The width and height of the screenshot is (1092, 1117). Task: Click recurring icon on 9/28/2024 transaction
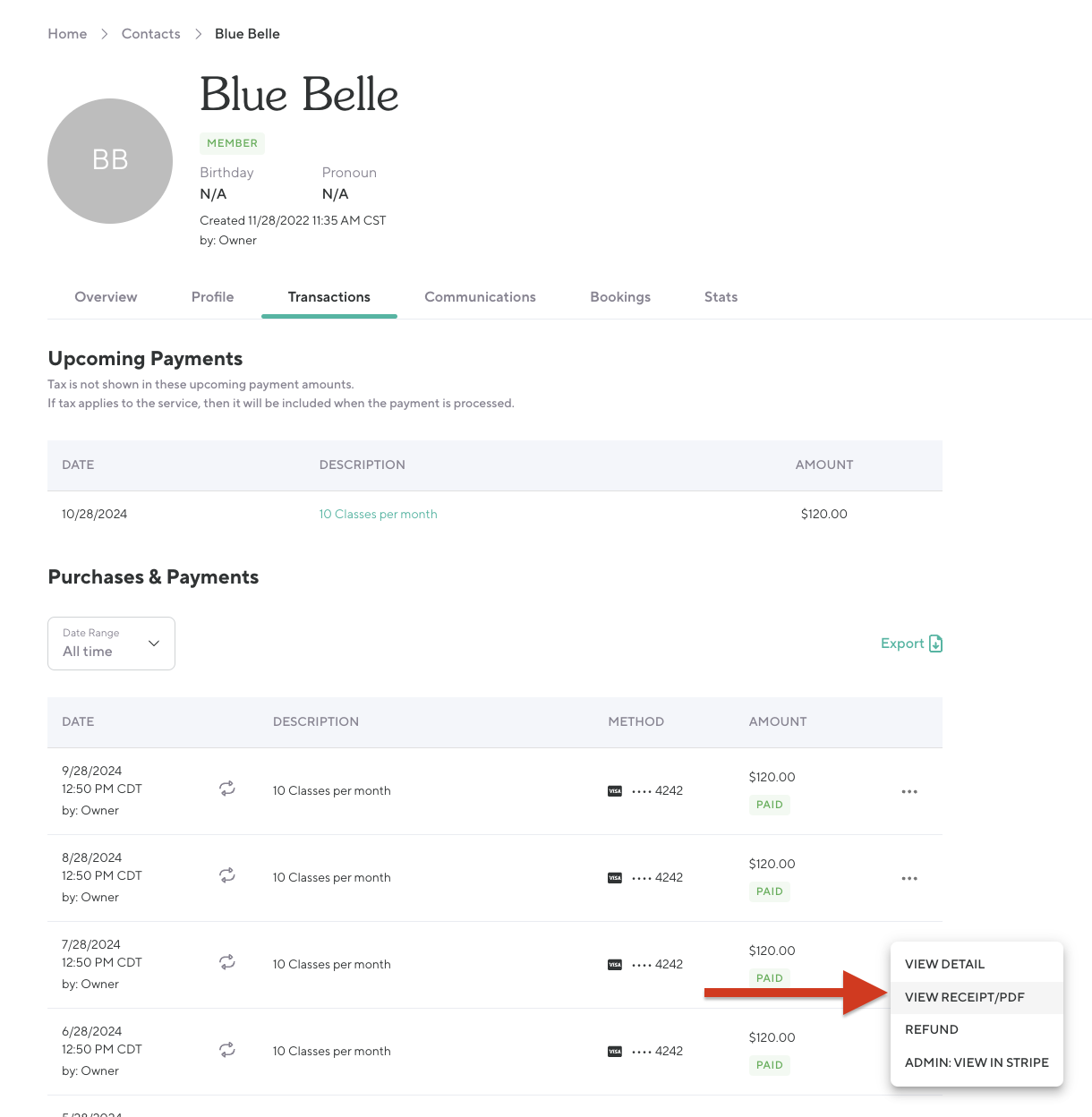[227, 789]
